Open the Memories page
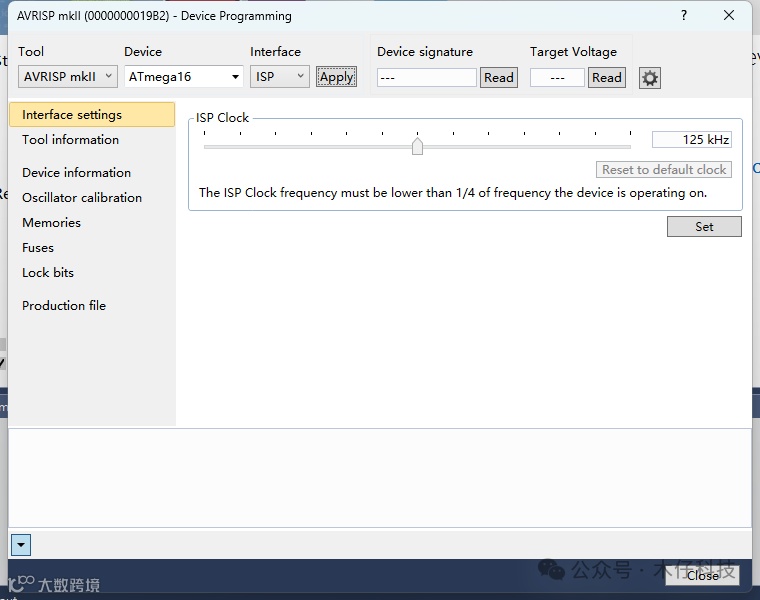Image resolution: width=760 pixels, height=600 pixels. [x=51, y=222]
